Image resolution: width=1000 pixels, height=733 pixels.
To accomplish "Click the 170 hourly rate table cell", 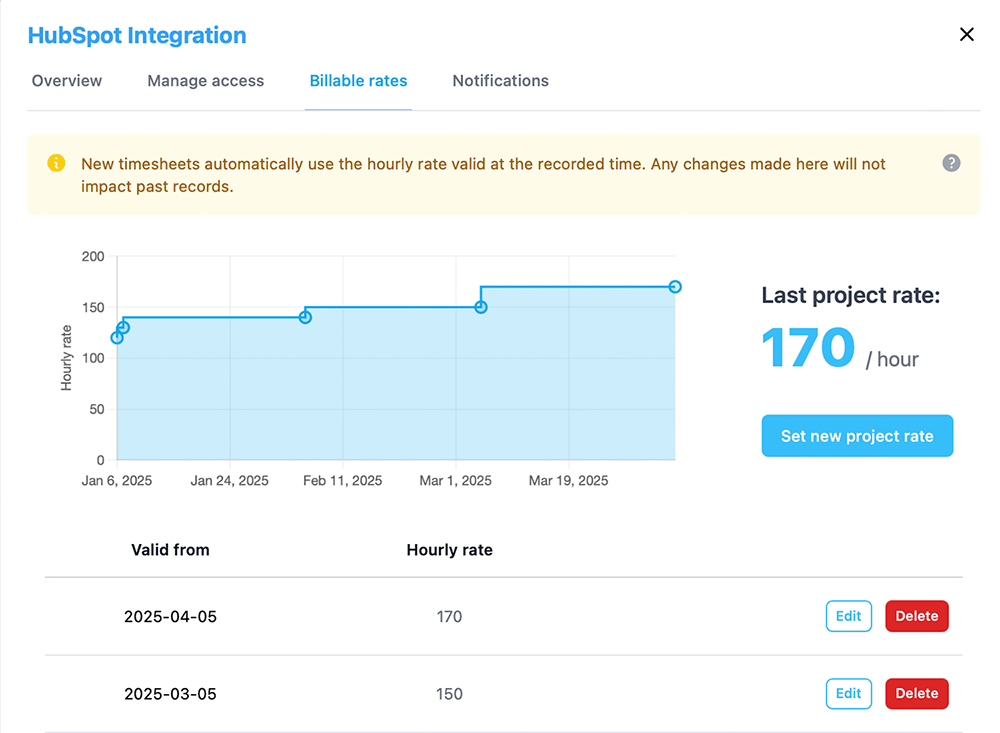I will point(450,617).
